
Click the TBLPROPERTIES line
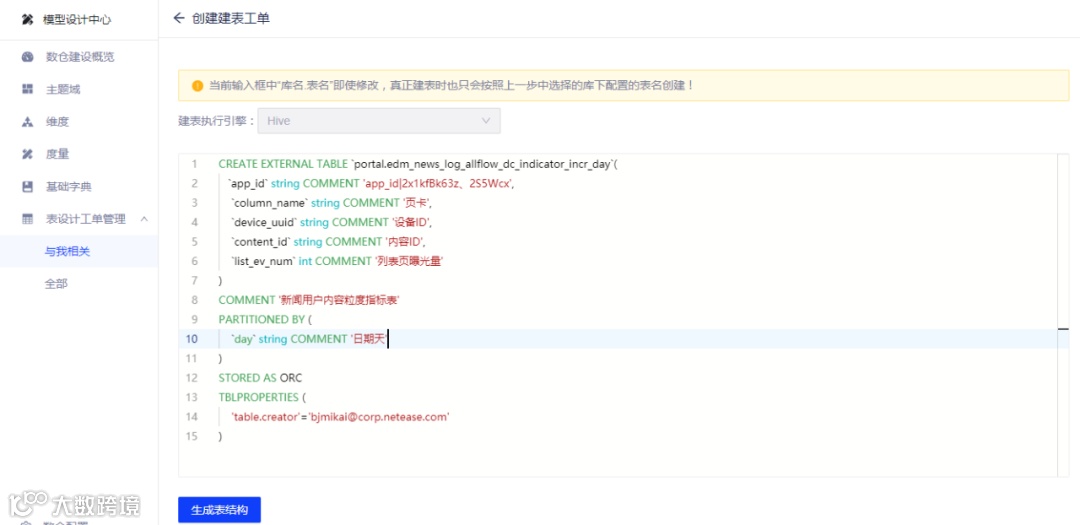pyautogui.click(x=262, y=398)
